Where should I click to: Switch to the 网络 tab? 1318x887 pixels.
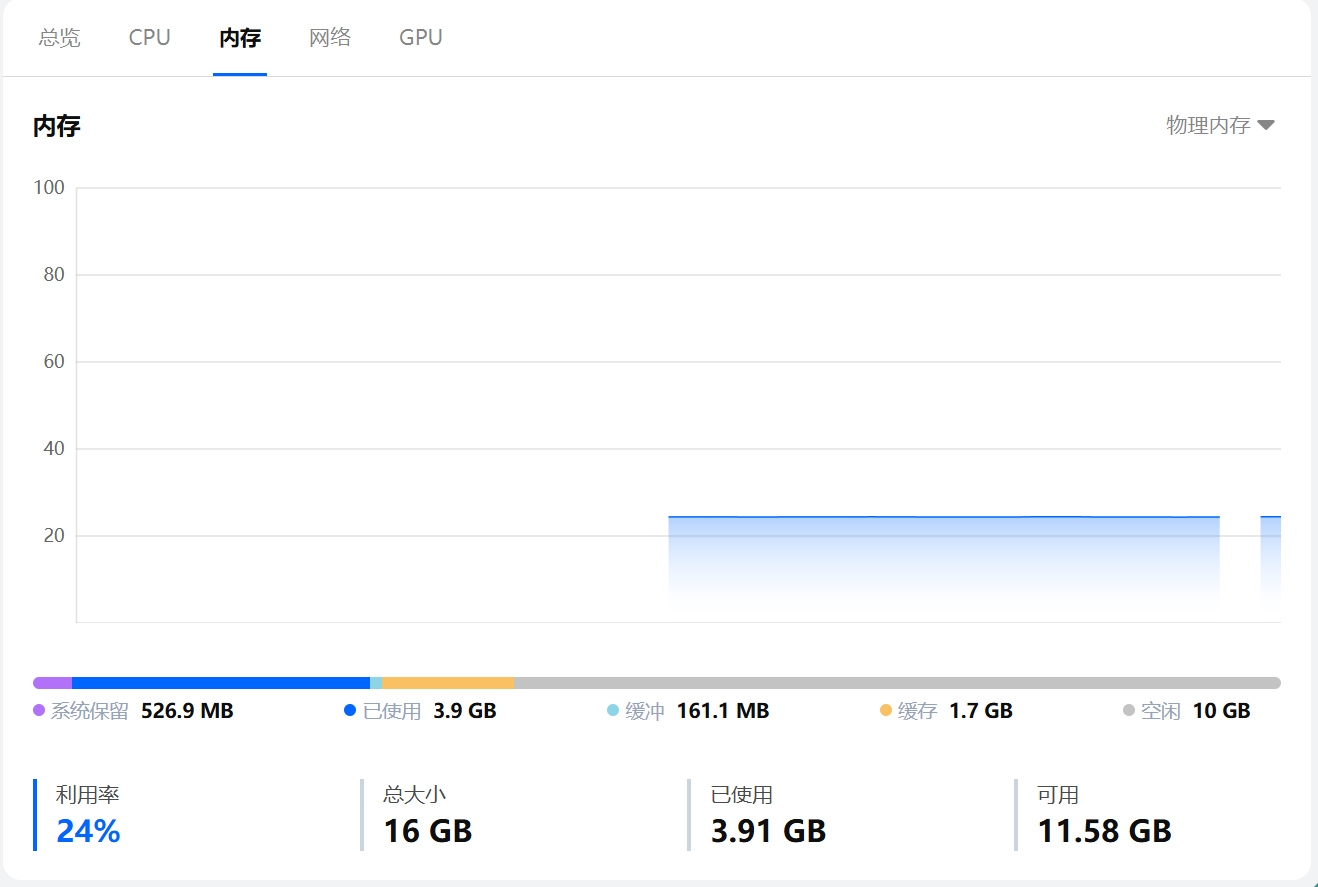[x=330, y=38]
